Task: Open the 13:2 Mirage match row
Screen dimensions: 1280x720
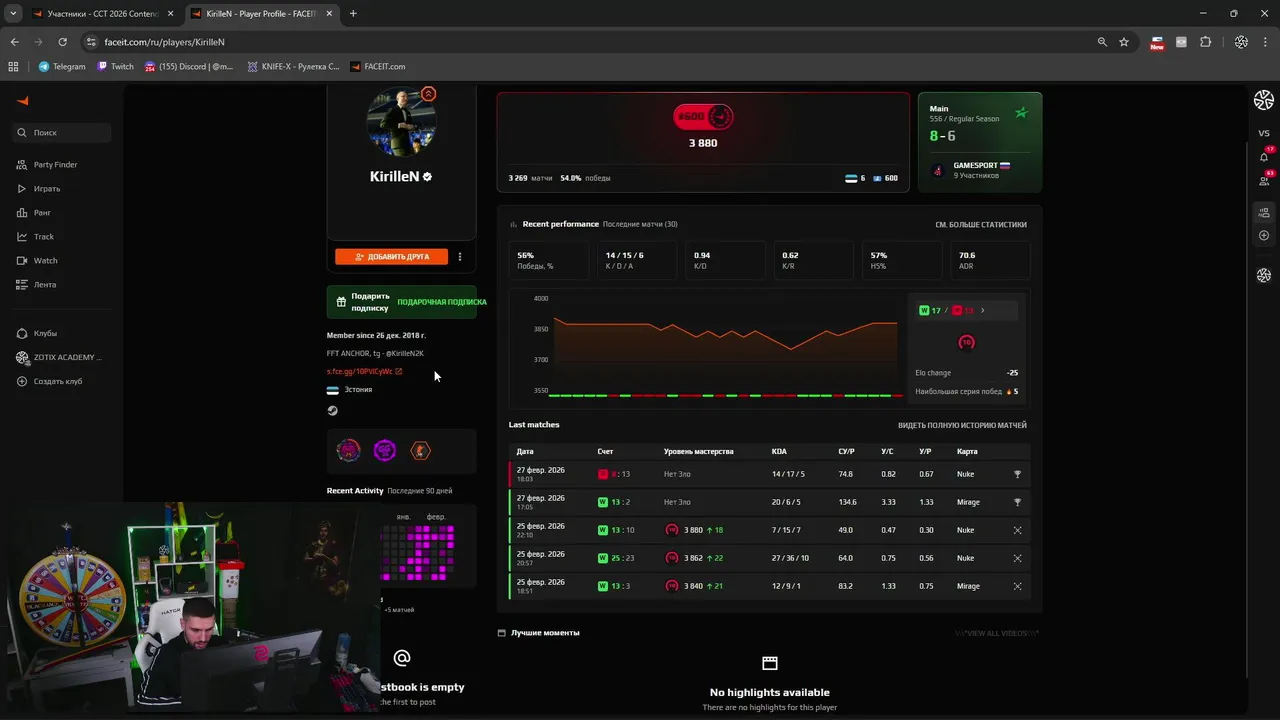Action: [x=770, y=502]
